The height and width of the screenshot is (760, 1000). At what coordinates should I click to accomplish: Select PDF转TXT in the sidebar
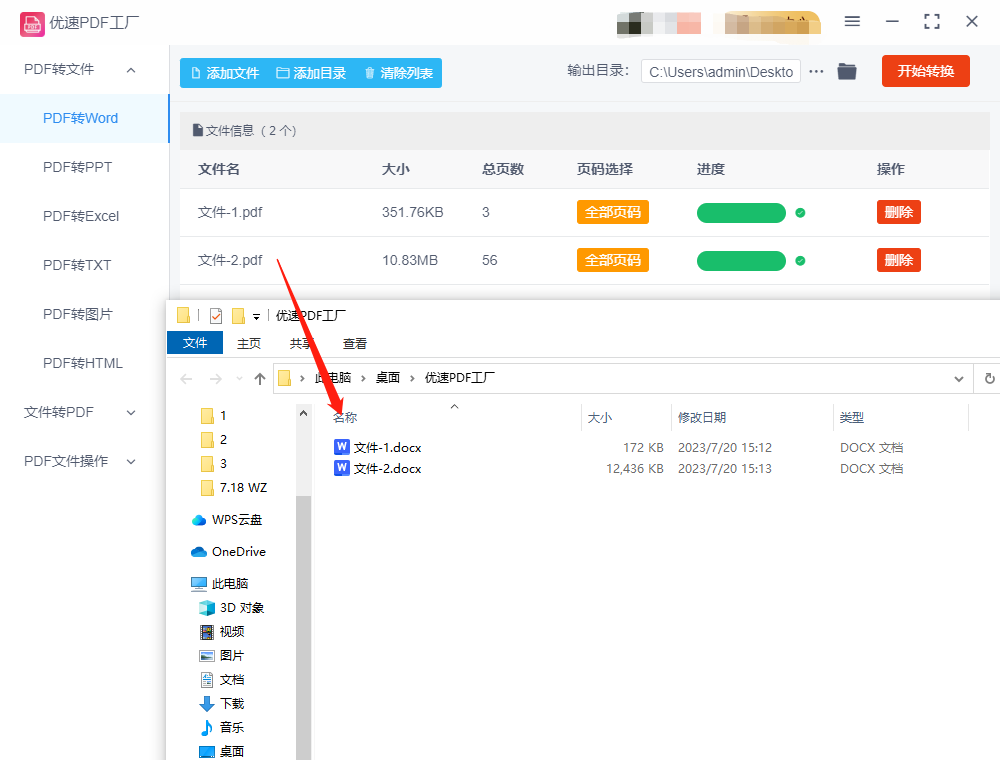tap(77, 265)
